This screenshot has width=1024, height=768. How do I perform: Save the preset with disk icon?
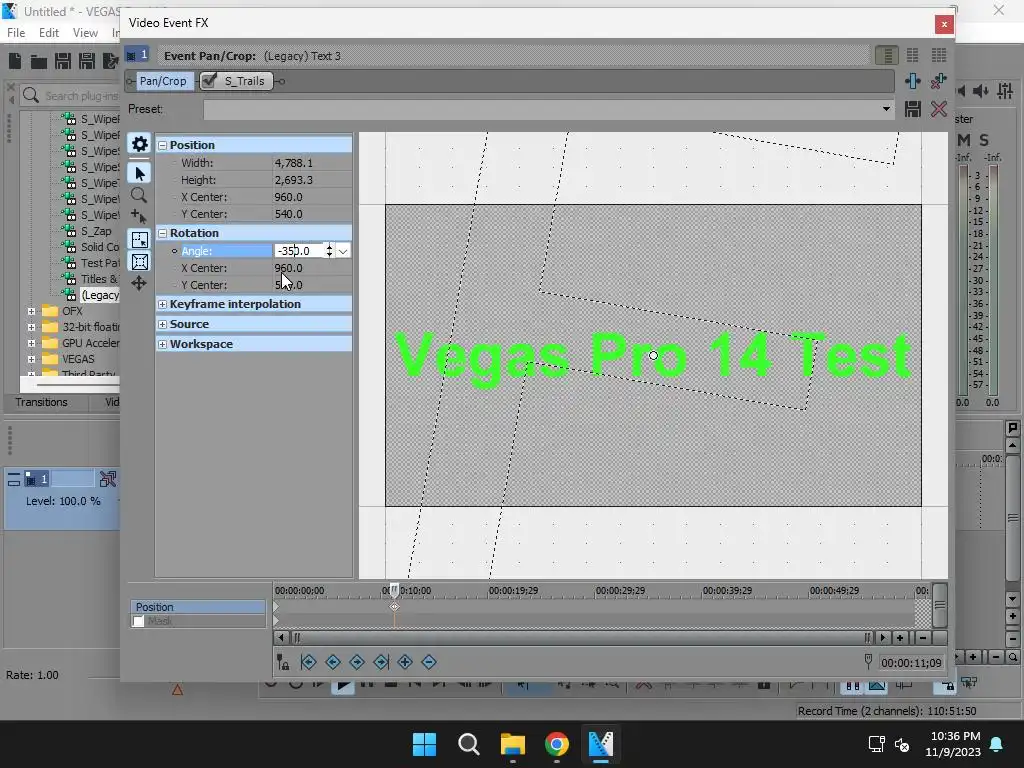tap(913, 109)
